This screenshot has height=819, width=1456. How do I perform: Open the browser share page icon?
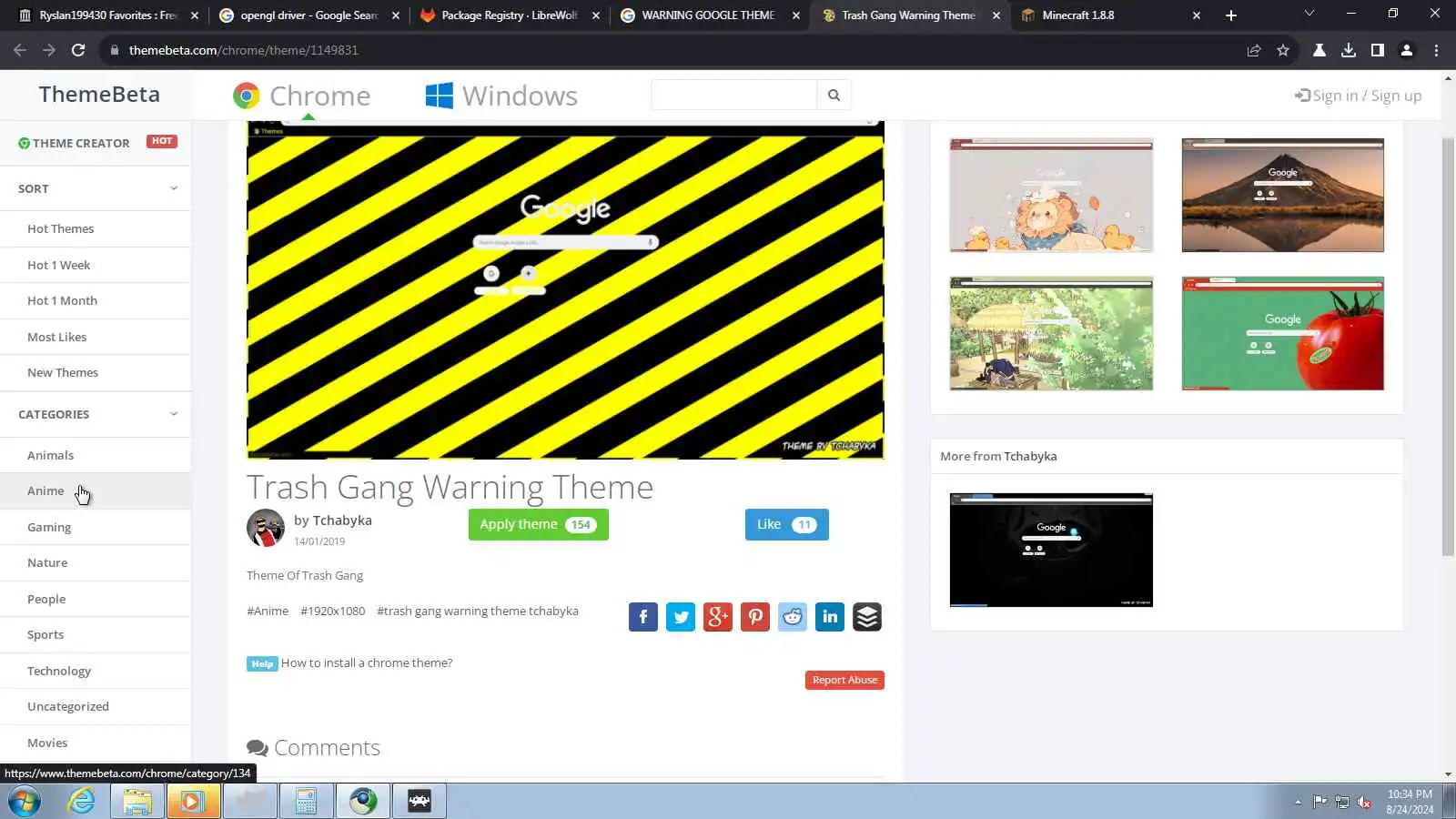[1254, 50]
